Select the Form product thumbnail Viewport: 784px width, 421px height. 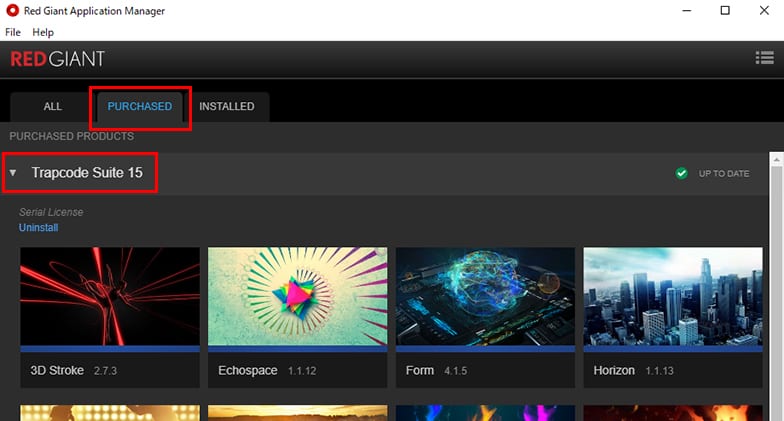click(486, 296)
